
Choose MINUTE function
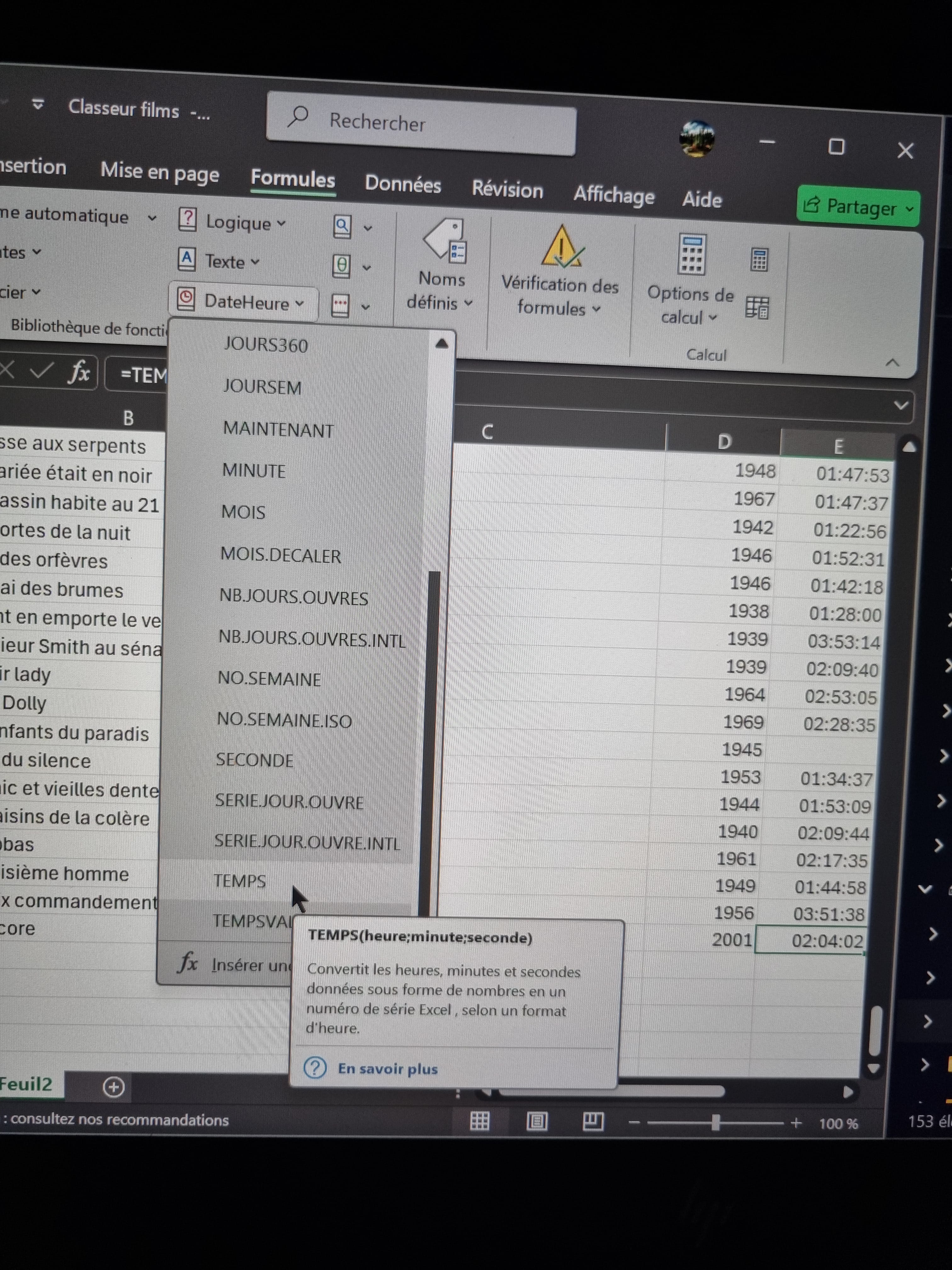253,470
